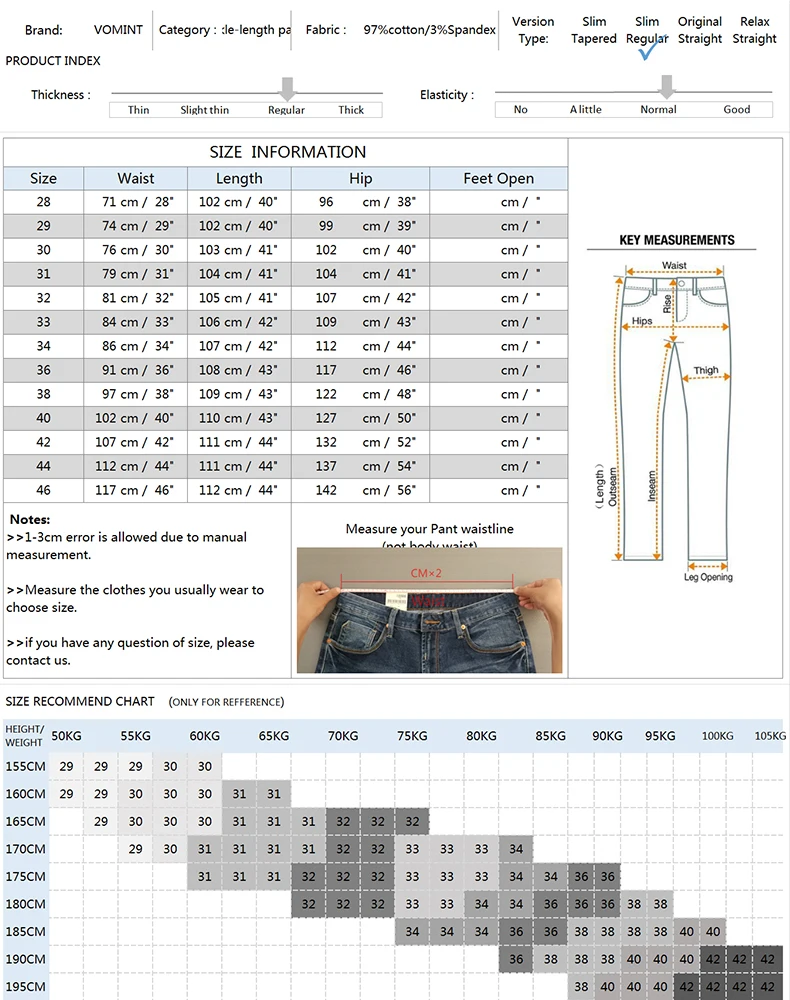Click the waist cell '97 cm / 38"'
790x1000 pixels.
pos(138,394)
